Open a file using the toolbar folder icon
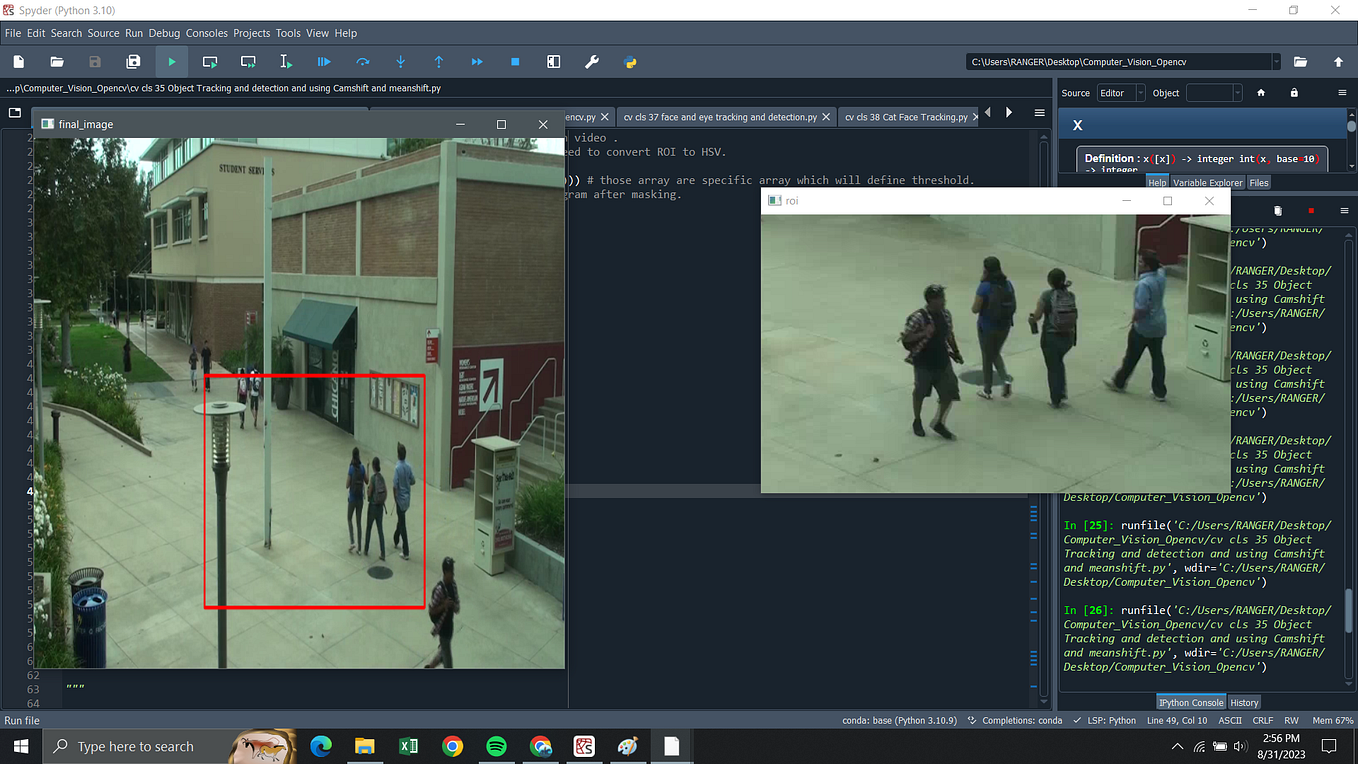Image resolution: width=1358 pixels, height=764 pixels. pos(57,62)
